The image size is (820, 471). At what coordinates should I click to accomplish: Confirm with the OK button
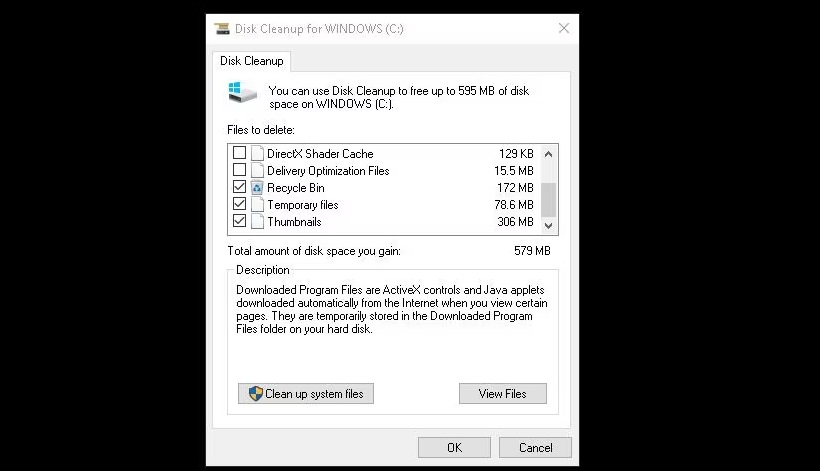454,447
